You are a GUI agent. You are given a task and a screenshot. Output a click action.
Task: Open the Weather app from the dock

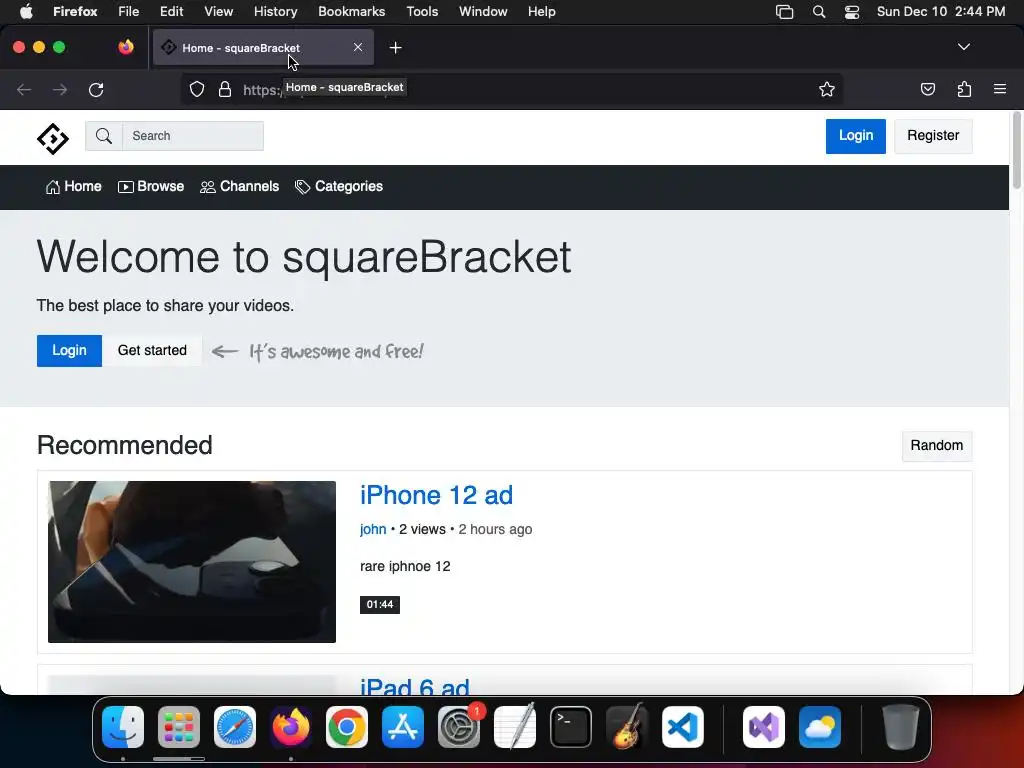[x=820, y=727]
